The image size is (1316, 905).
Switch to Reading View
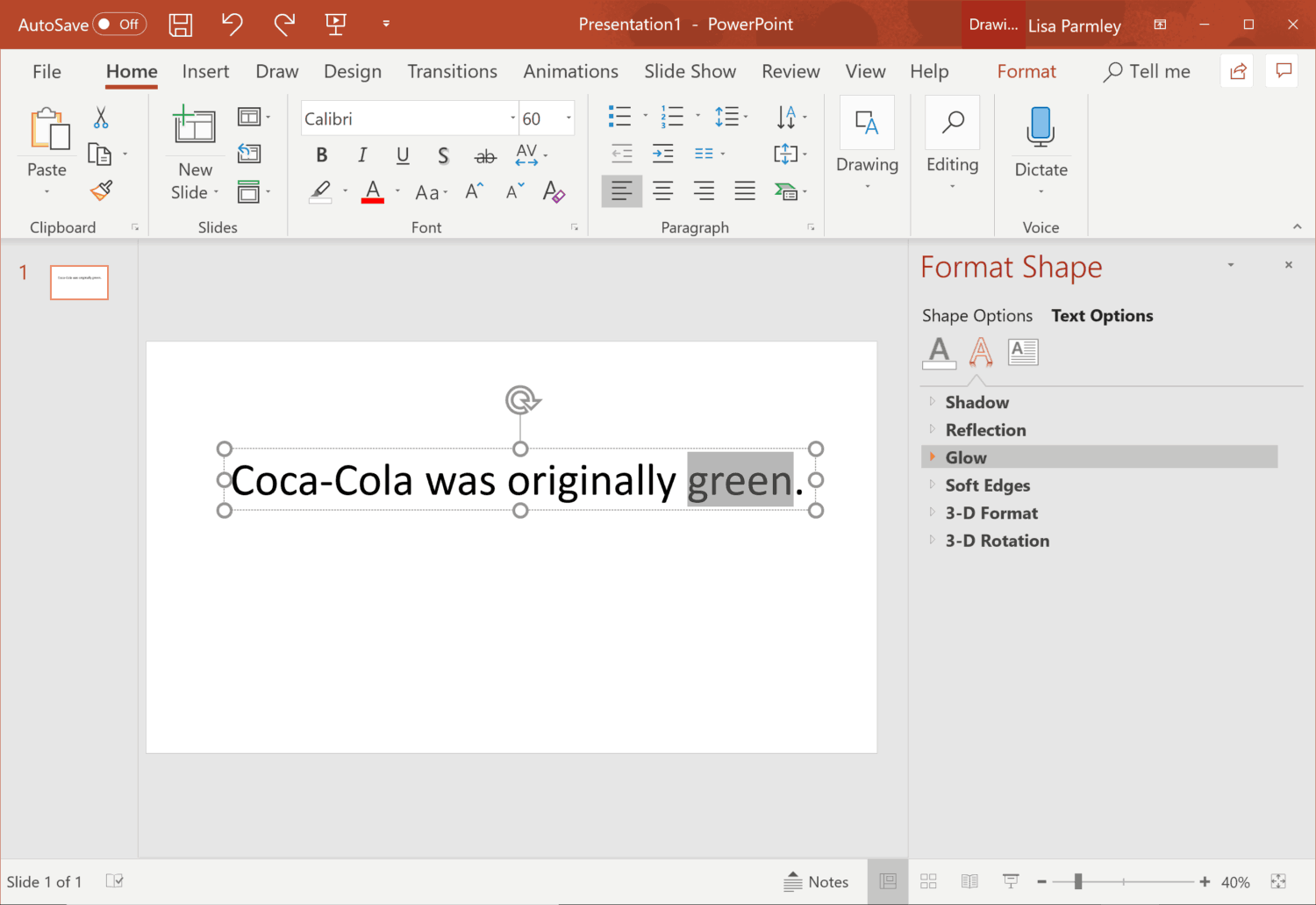pyautogui.click(x=969, y=881)
